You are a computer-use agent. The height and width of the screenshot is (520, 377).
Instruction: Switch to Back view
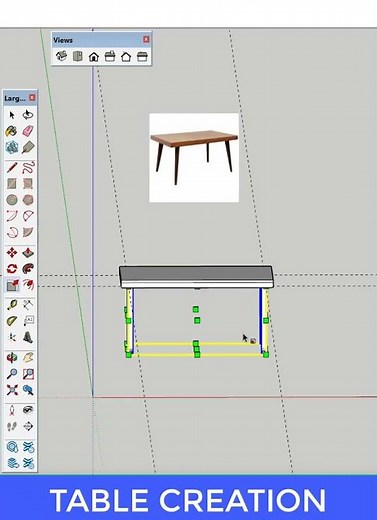click(x=126, y=56)
